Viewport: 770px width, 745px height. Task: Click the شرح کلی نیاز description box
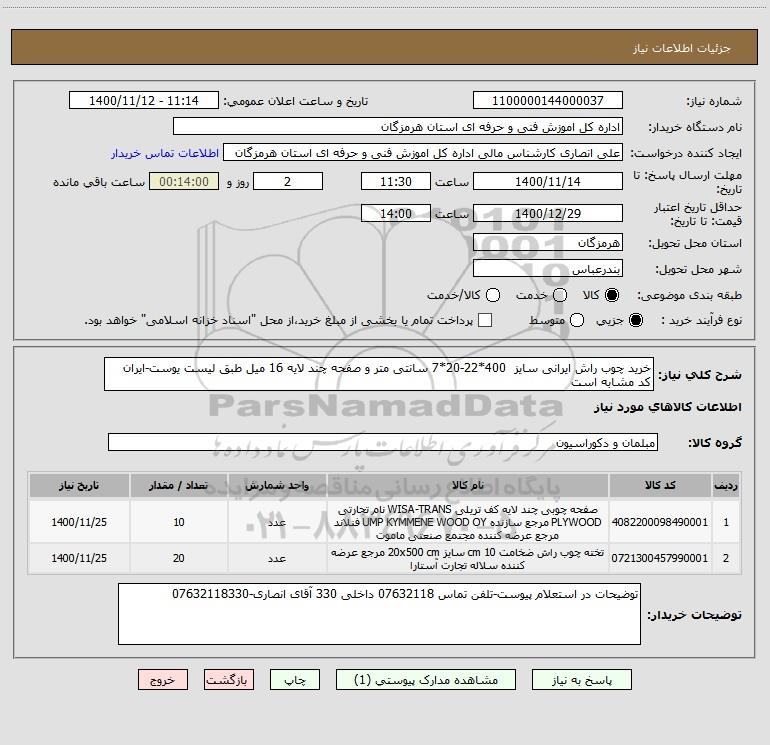(x=379, y=375)
